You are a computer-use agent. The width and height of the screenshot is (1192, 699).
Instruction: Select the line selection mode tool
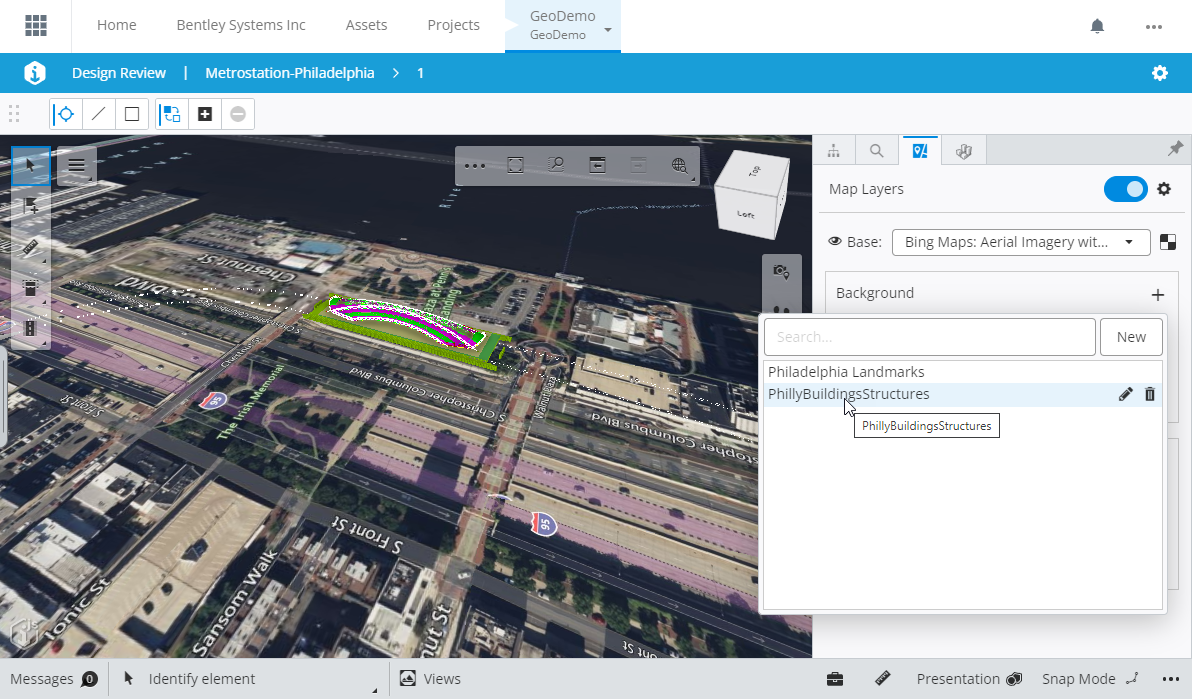click(98, 114)
